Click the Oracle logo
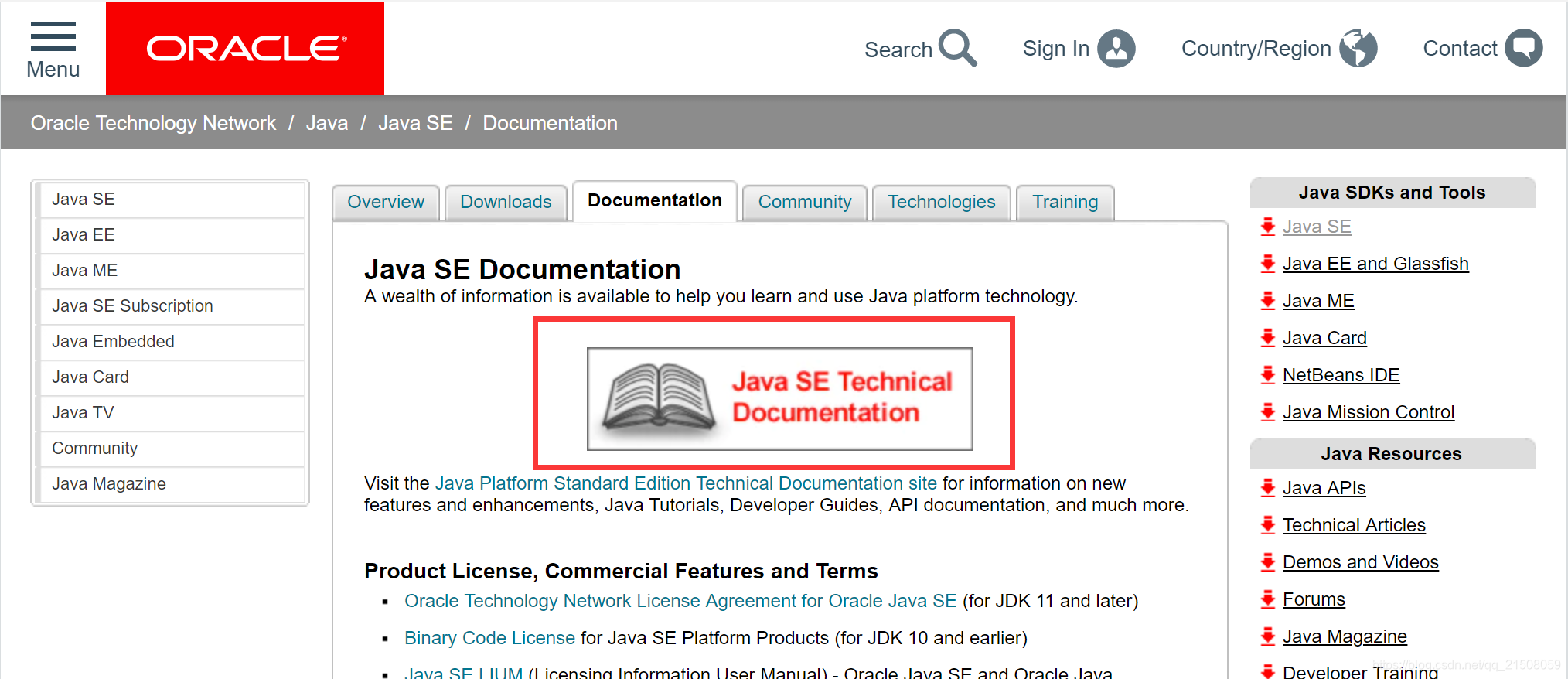The image size is (1568, 679). [x=245, y=49]
